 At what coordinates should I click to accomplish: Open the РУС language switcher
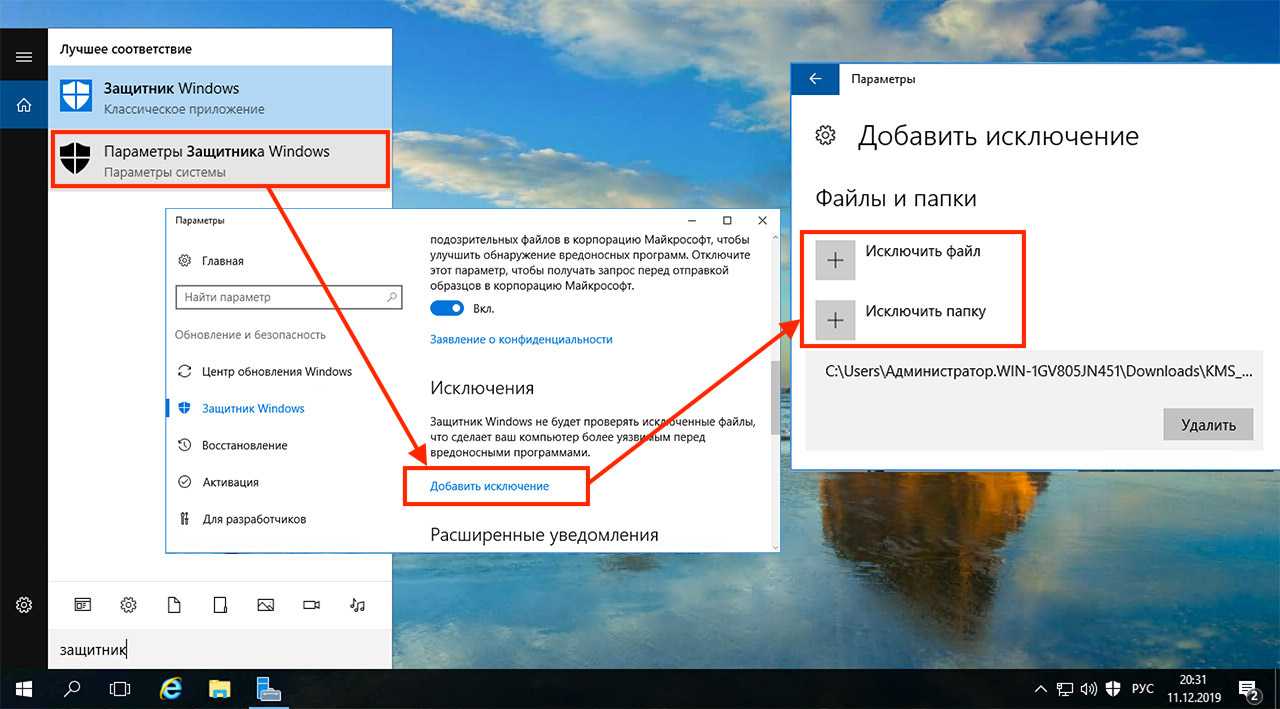pyautogui.click(x=1142, y=689)
